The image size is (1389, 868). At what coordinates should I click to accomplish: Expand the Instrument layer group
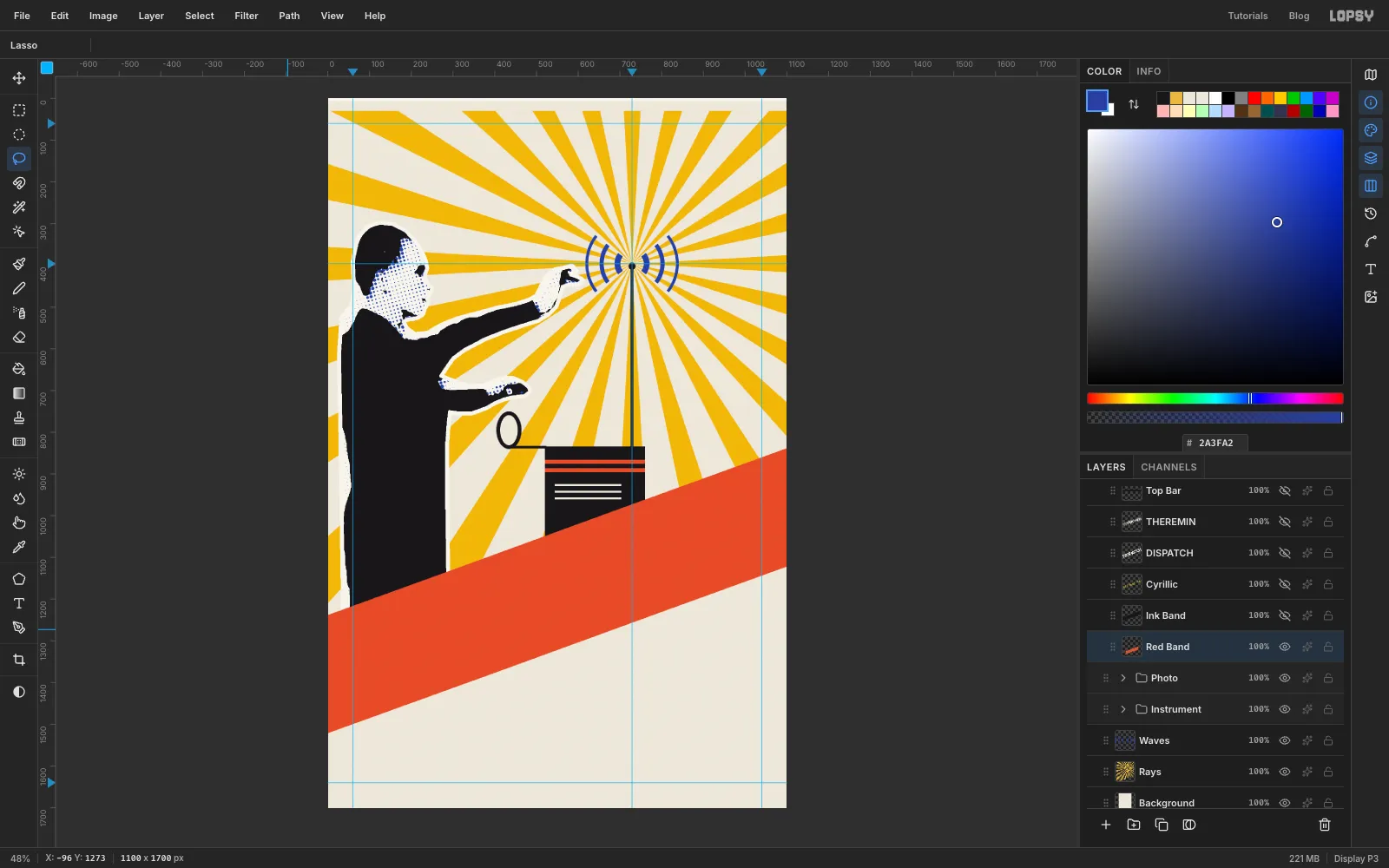point(1123,709)
